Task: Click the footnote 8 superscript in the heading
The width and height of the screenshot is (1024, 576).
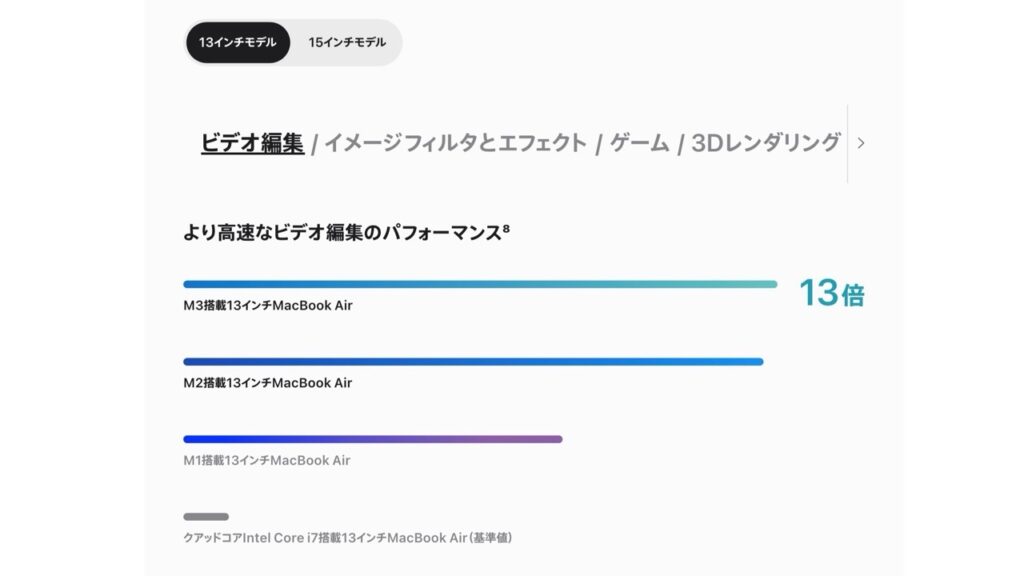Action: pos(506,229)
